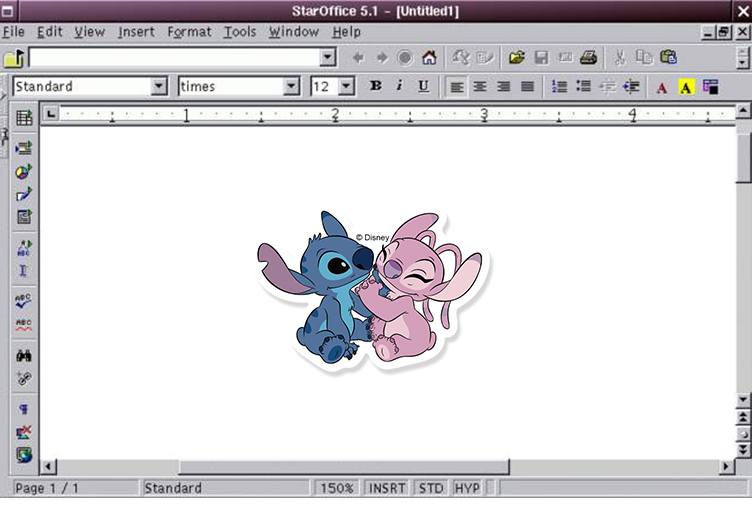Image resolution: width=752 pixels, height=520 pixels.
Task: Copy selection with the copy icon
Action: [644, 58]
